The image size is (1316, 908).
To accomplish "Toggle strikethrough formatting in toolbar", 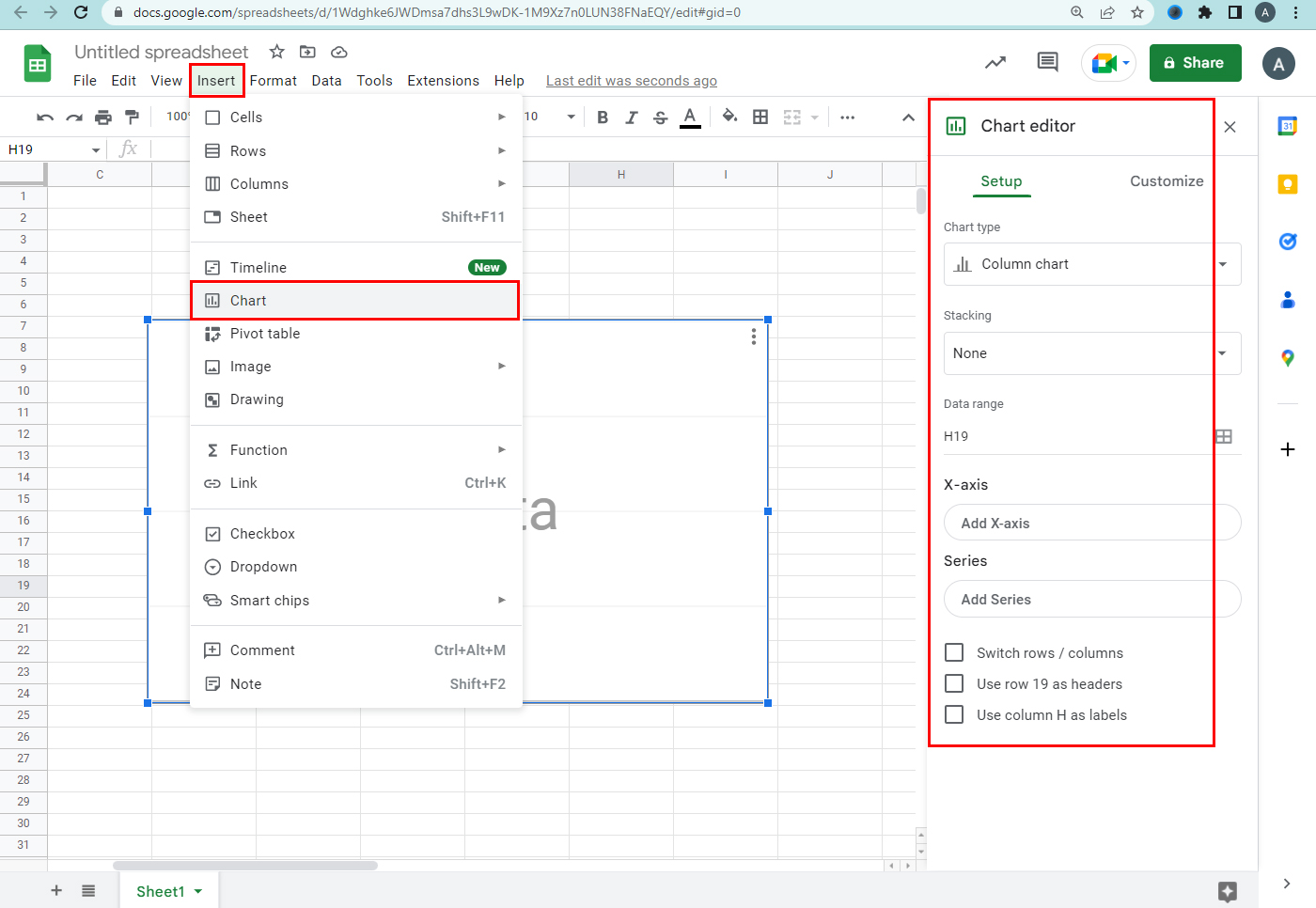I will [661, 117].
